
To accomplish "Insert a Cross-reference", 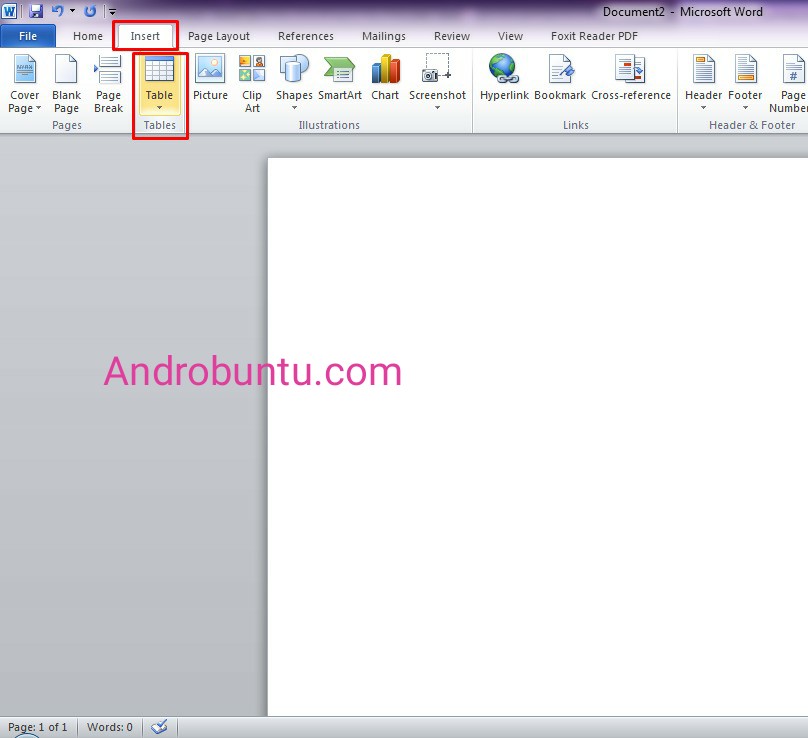I will point(631,83).
